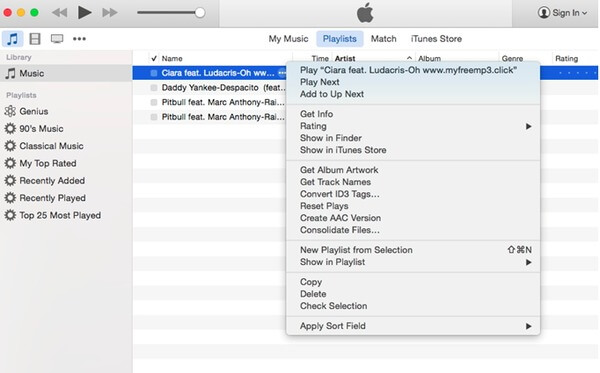Screen dimensions: 600x373
Task: Click the gear icon beside 90's Music
Action: tap(10, 129)
